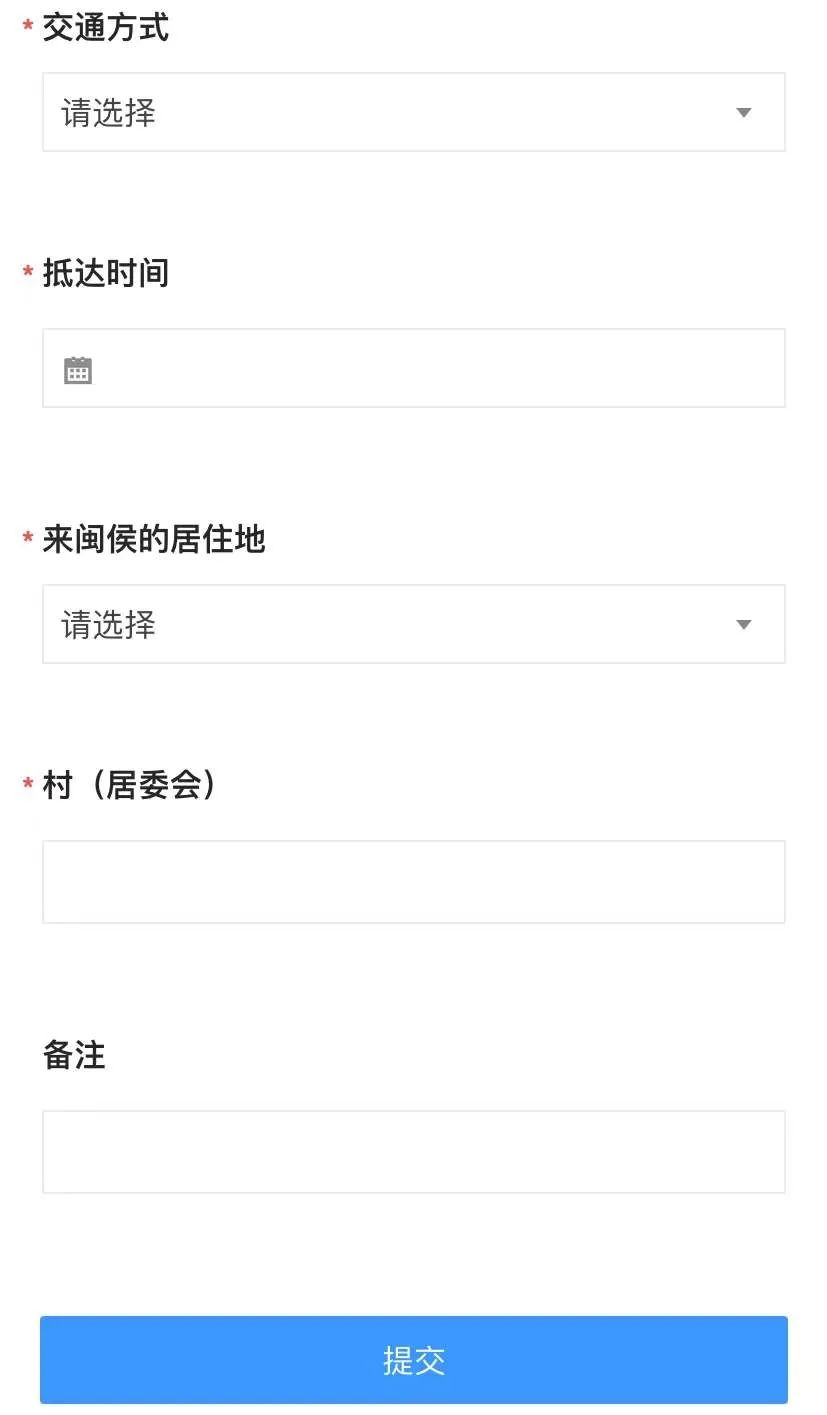Click the 交通方式 field label
Viewport: 827px width, 1415px height.
click(105, 28)
